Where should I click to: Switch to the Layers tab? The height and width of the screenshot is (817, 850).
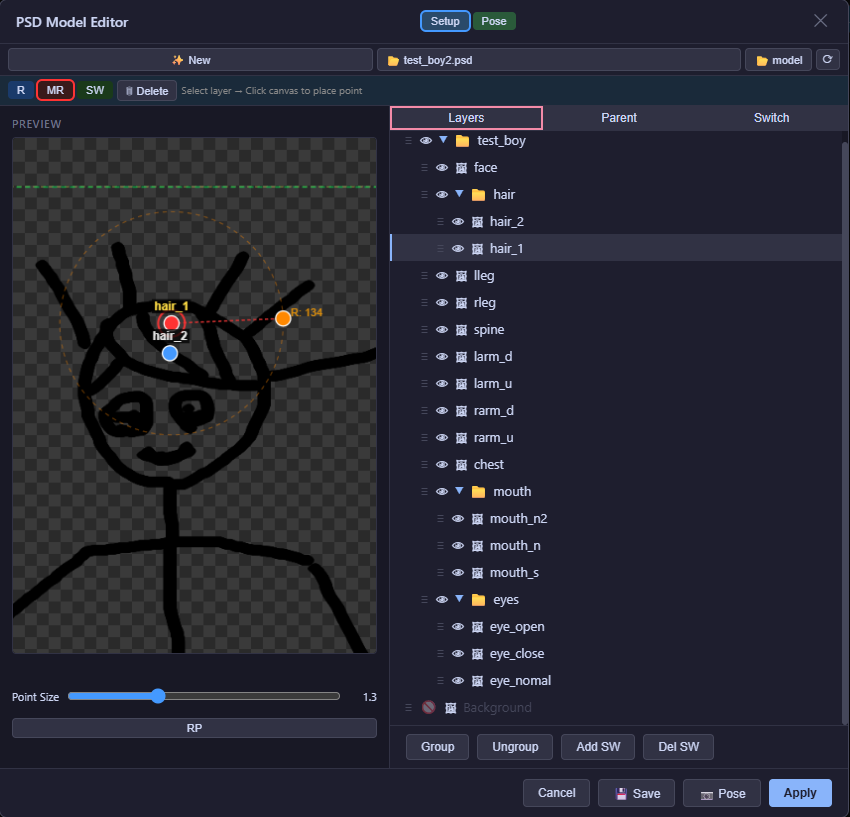point(466,118)
